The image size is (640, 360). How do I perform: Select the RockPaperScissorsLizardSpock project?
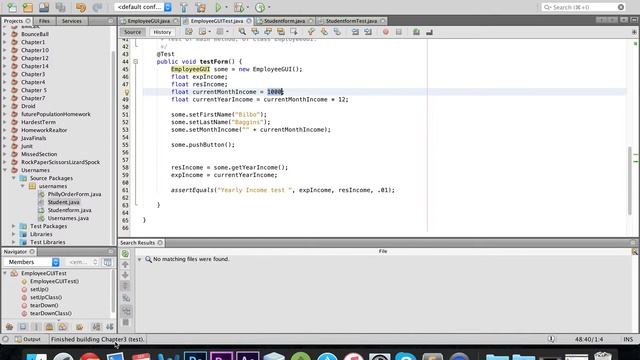coord(60,162)
